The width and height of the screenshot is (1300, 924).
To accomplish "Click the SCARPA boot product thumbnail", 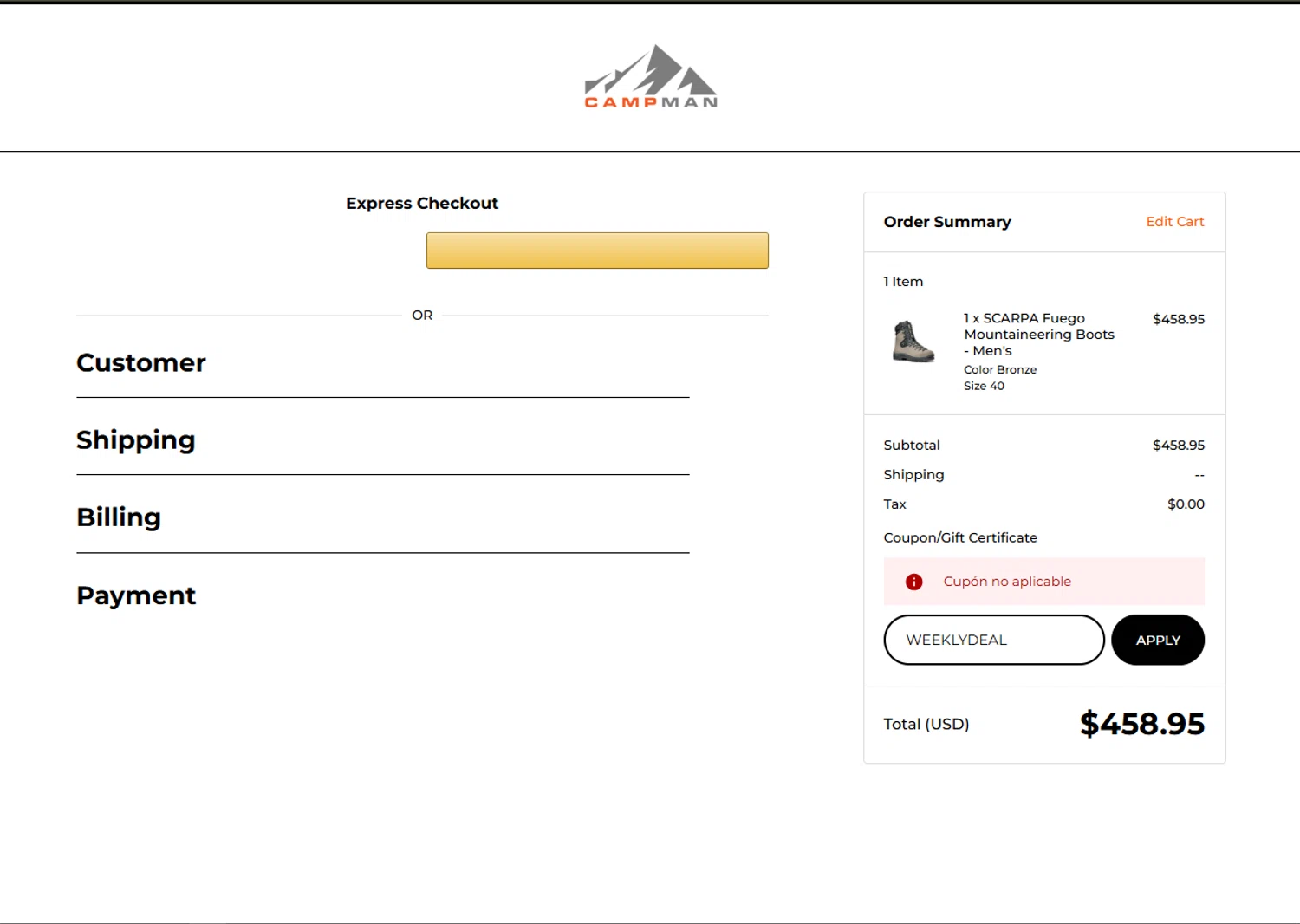I will (913, 341).
